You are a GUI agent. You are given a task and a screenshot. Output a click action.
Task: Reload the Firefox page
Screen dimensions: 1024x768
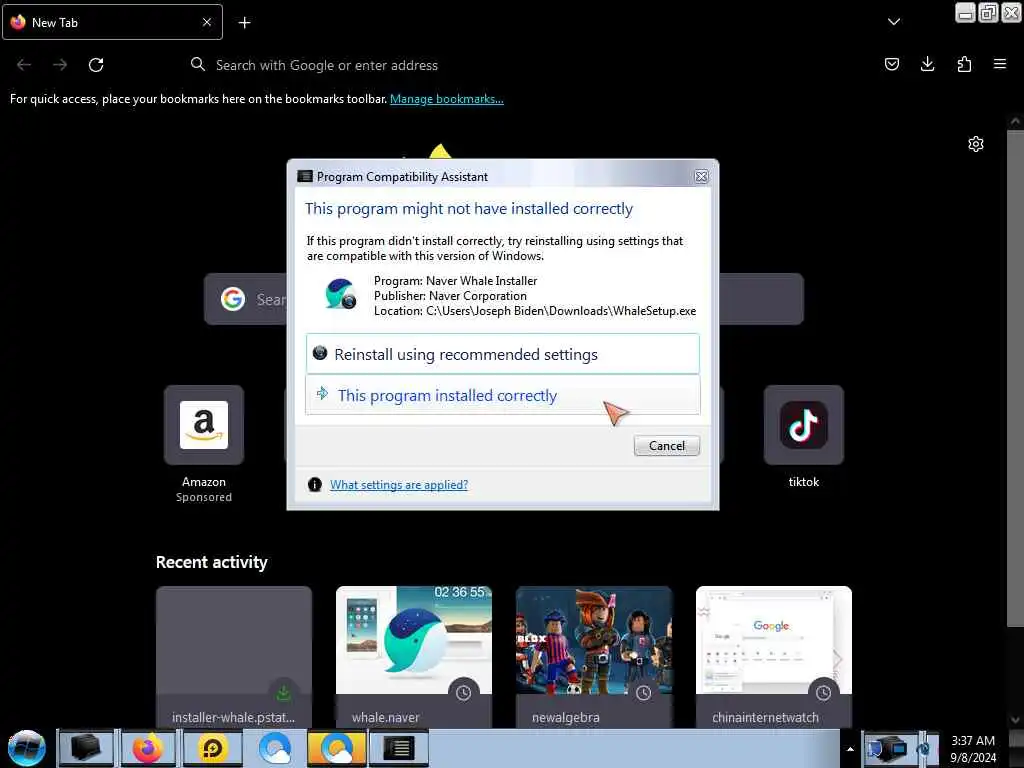coord(96,65)
